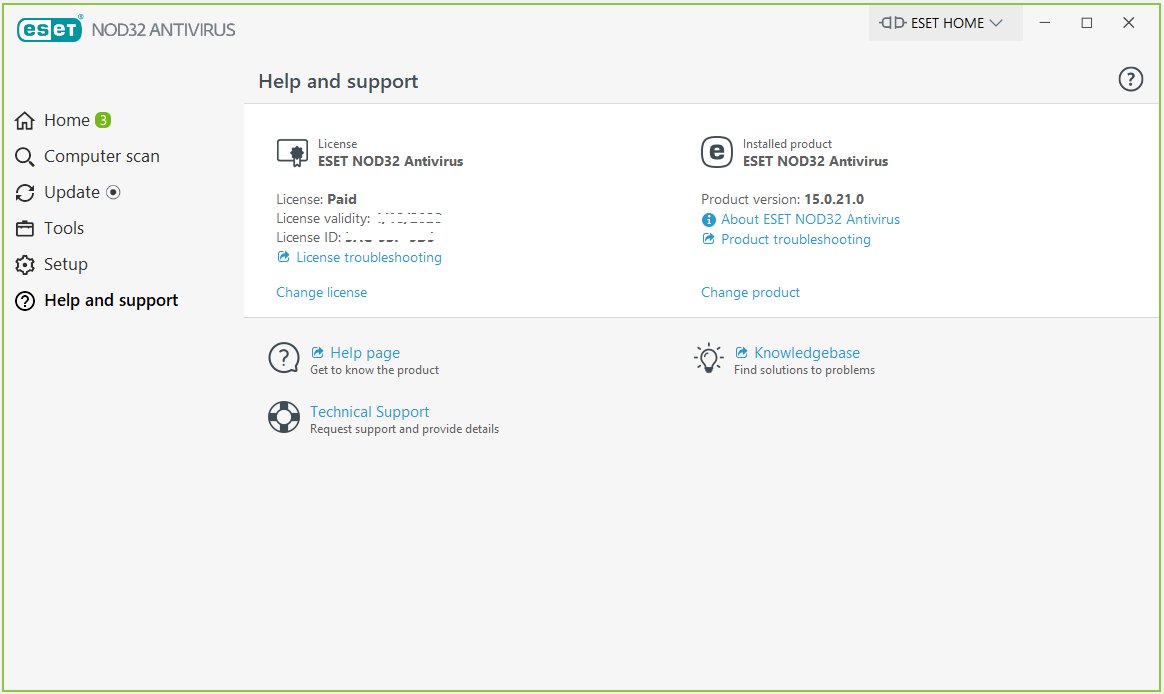Click the Help and support question mark icon in sidebar
This screenshot has height=694, width=1164.
[24, 301]
